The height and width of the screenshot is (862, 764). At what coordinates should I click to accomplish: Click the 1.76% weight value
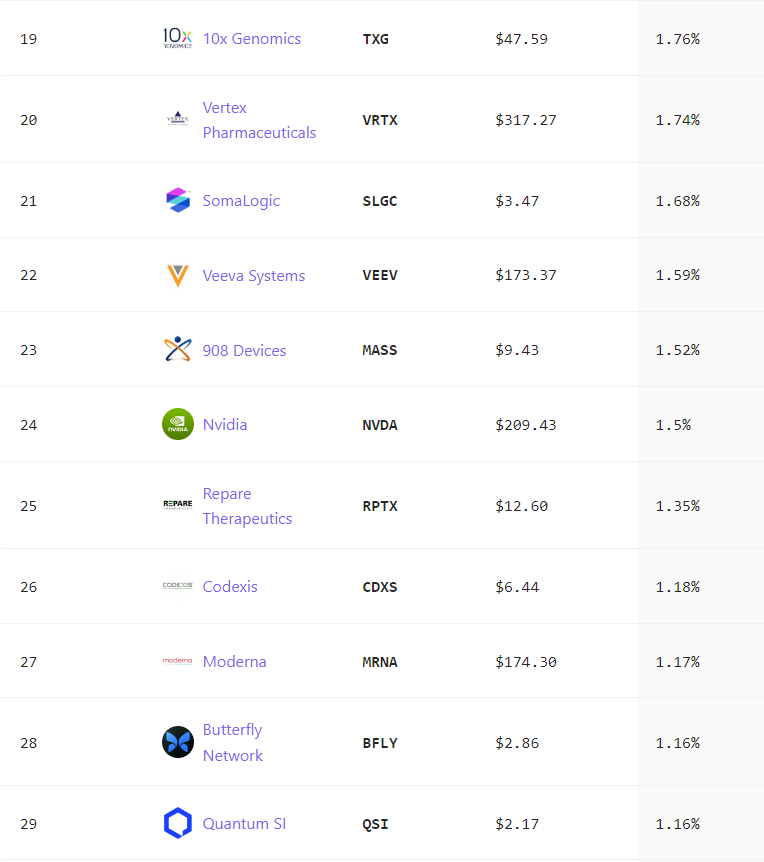[x=678, y=39]
